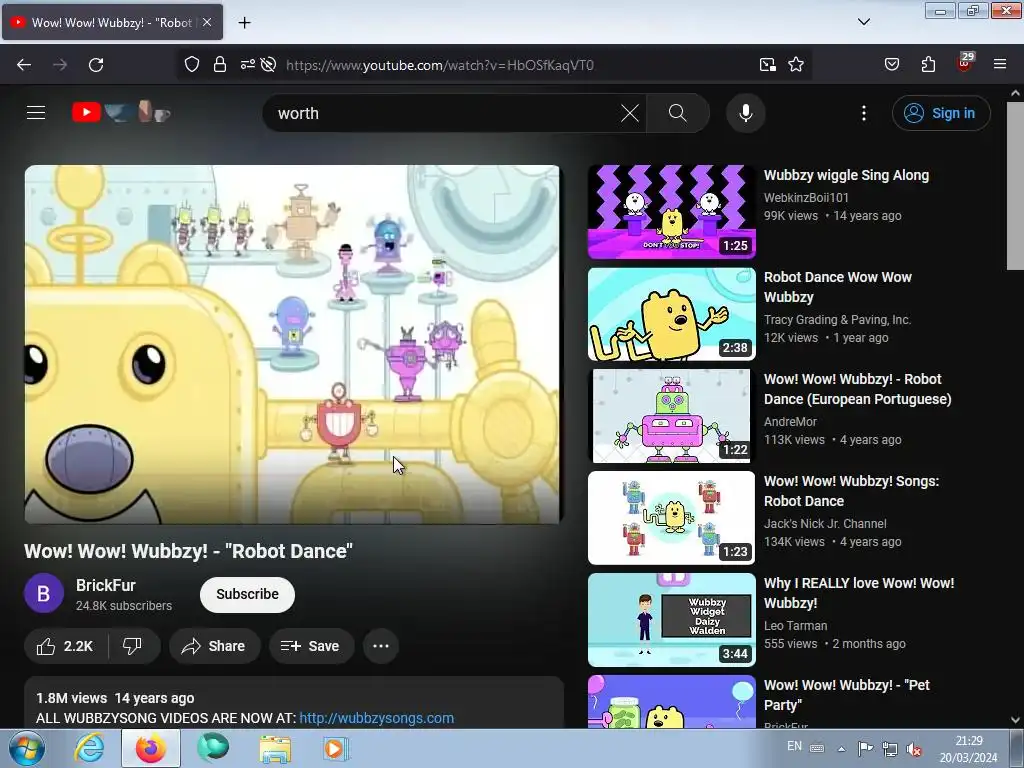Image resolution: width=1024 pixels, height=768 pixels.
Task: Click the Share button
Action: 214,646
